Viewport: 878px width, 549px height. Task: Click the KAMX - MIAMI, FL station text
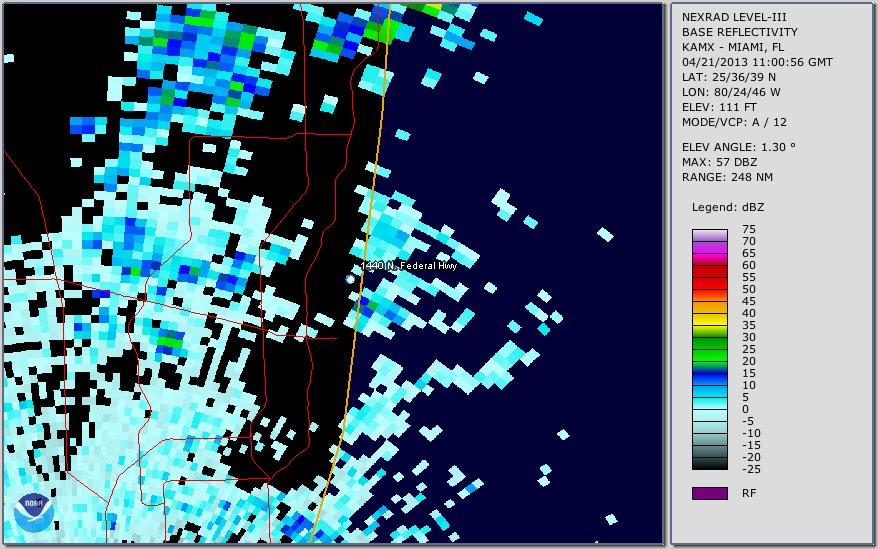click(733, 47)
